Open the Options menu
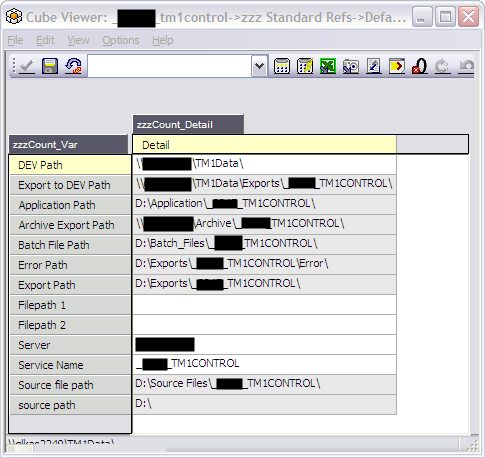The image size is (485, 458). [121, 40]
